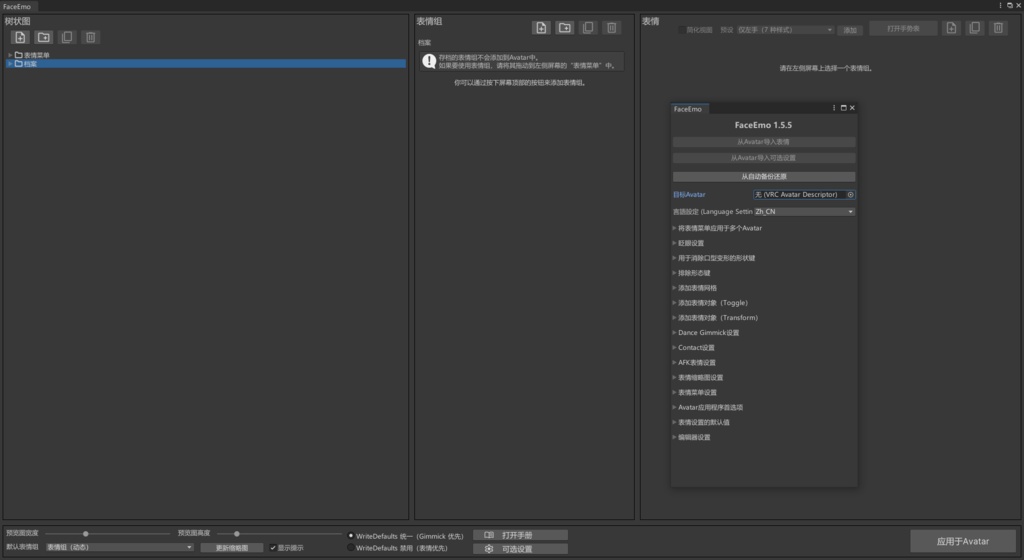Click book icon on 打开手册 button
The height and width of the screenshot is (560, 1024).
pyautogui.click(x=488, y=535)
